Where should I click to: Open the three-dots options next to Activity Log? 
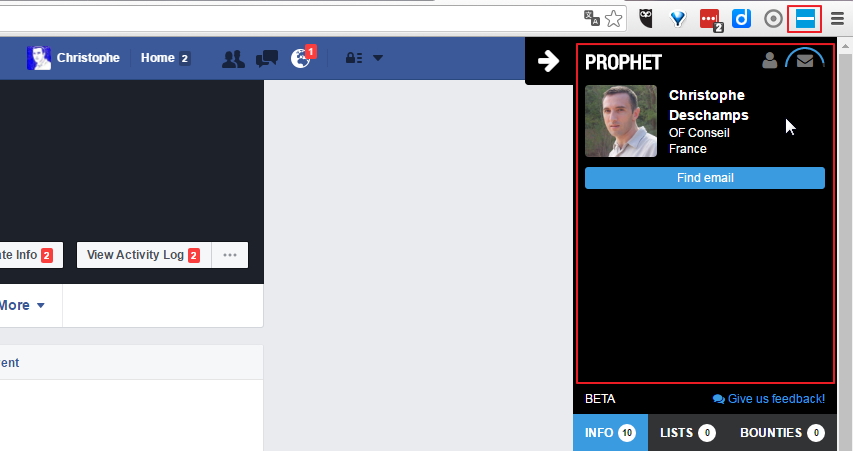coord(230,255)
